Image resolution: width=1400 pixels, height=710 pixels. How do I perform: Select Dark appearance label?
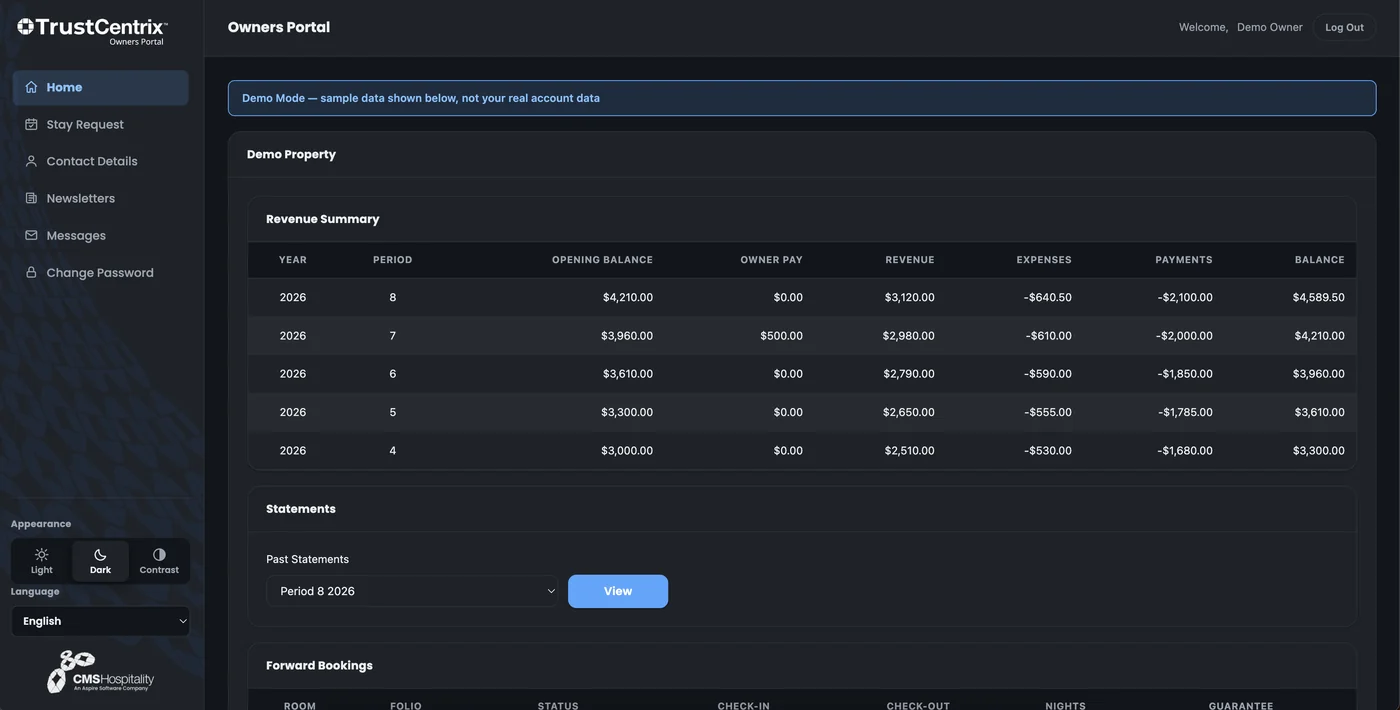coord(100,570)
